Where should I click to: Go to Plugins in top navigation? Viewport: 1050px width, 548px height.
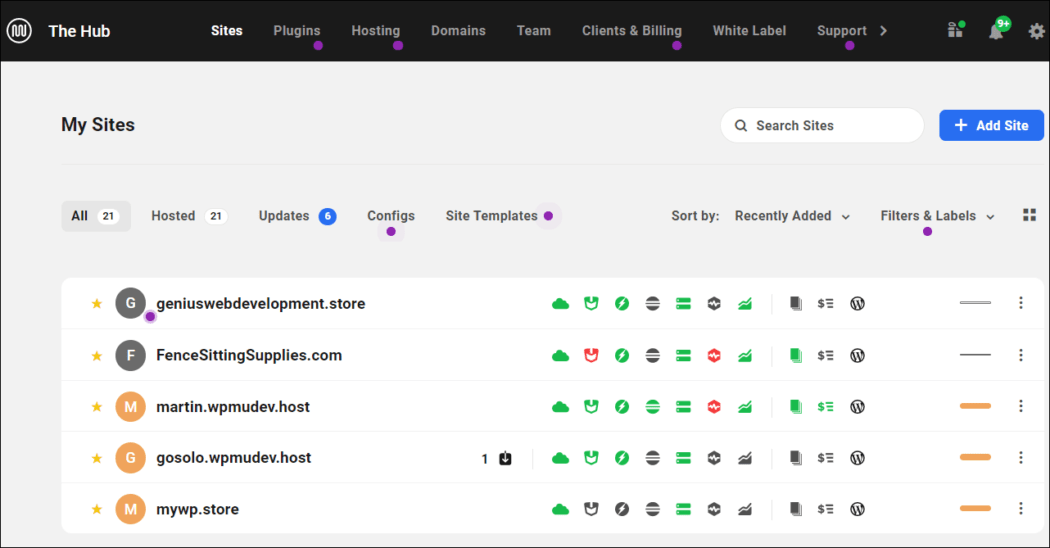tap(297, 31)
